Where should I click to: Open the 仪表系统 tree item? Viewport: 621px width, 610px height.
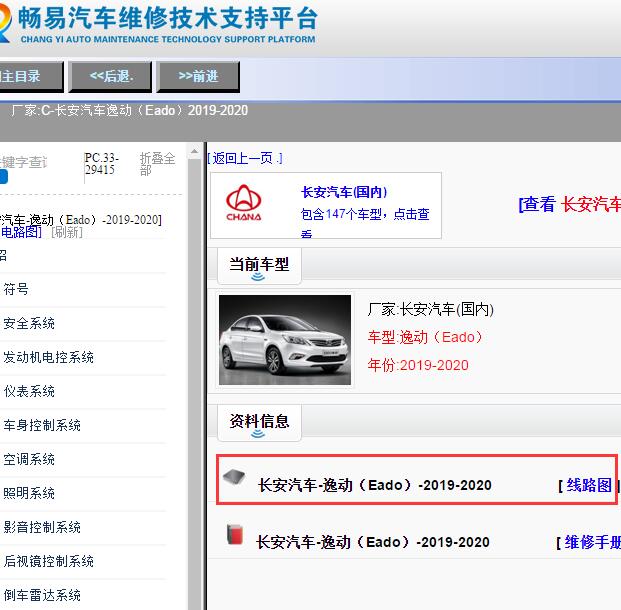pos(29,391)
